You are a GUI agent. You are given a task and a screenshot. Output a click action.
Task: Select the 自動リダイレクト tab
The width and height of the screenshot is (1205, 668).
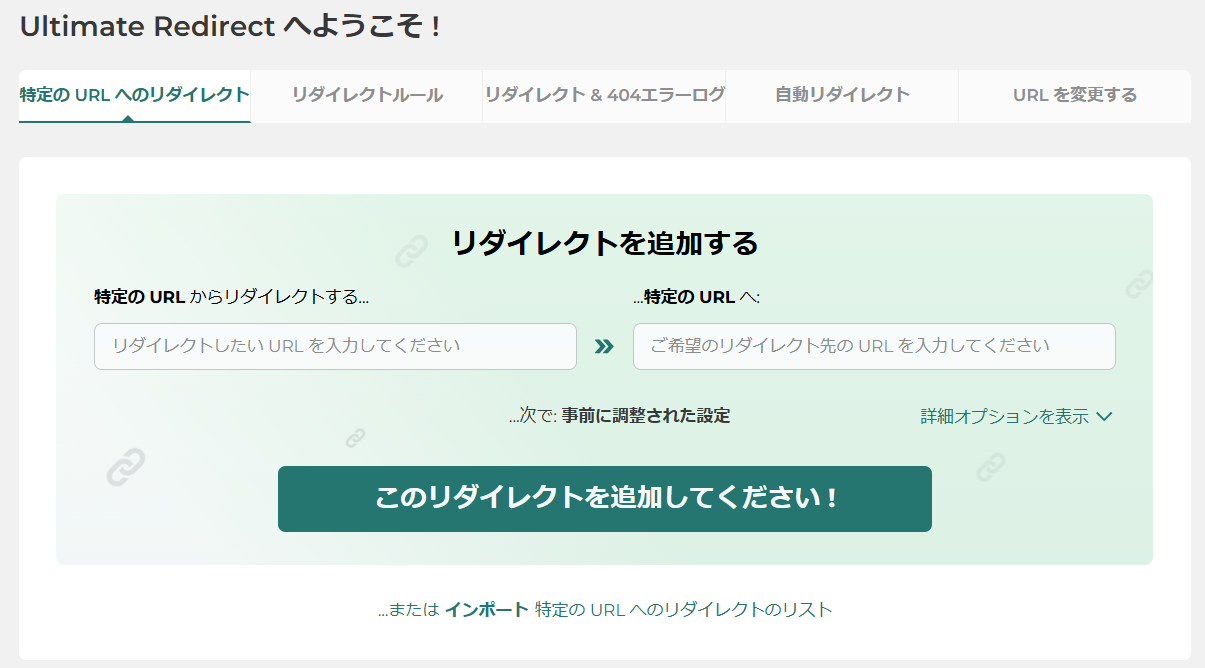coord(842,96)
